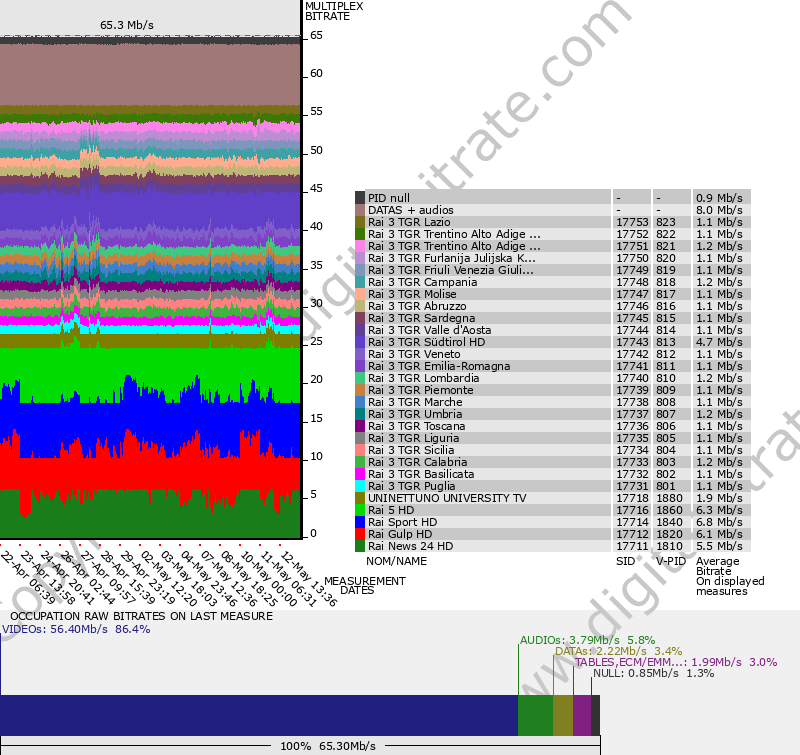This screenshot has width=800, height=755.
Task: Click the Rai 3 TGR Abruzzo swatch
Action: 360,306
